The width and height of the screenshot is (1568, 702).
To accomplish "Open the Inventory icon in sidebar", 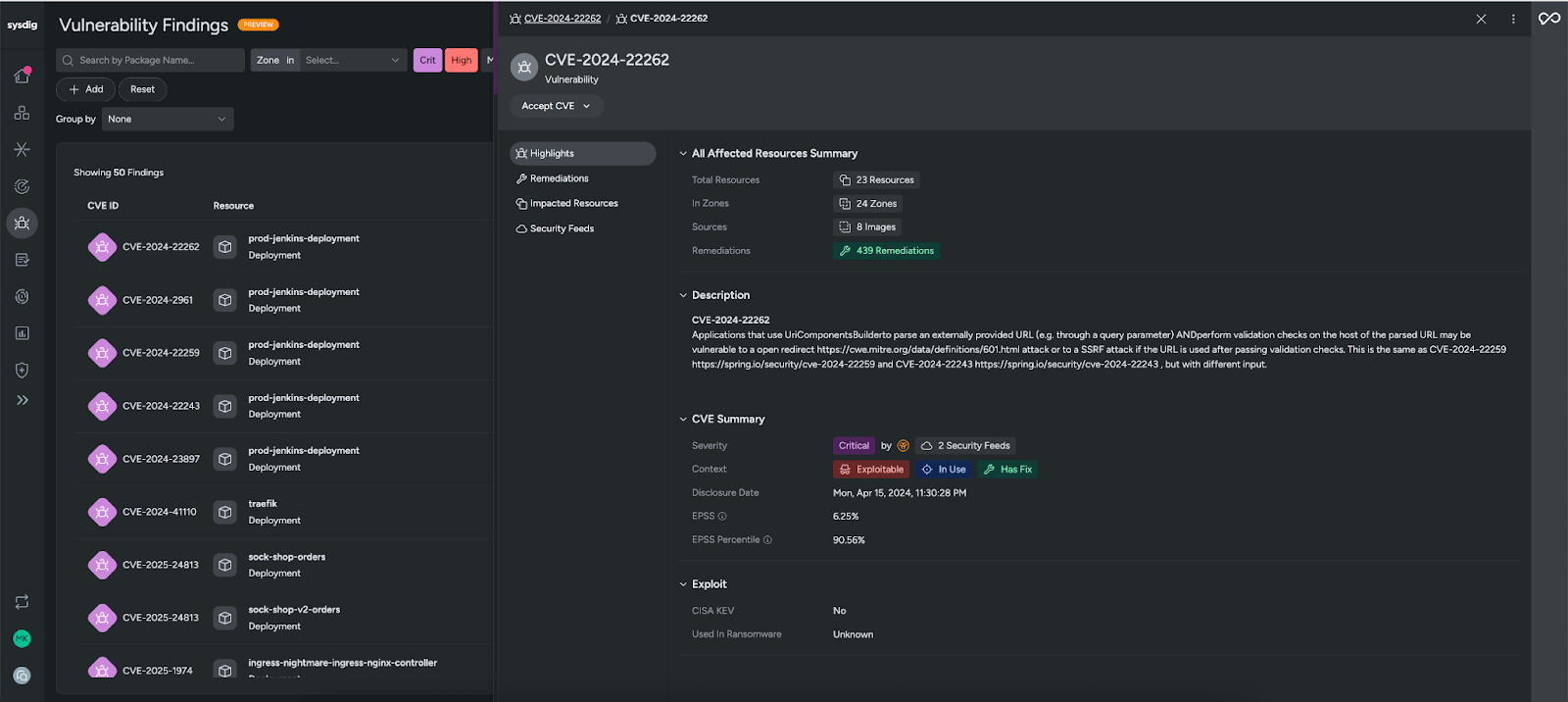I will click(x=22, y=114).
